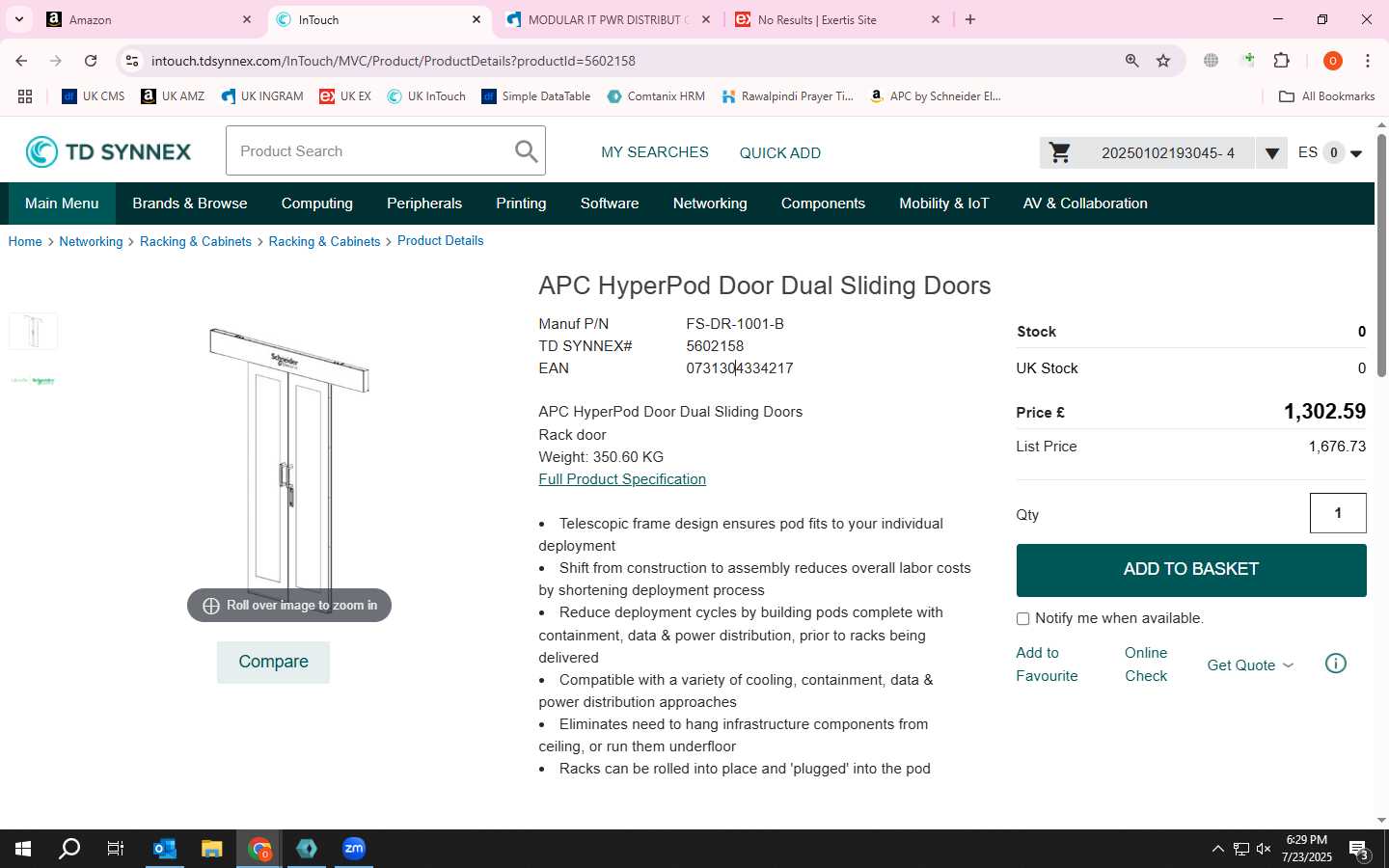Image resolution: width=1389 pixels, height=868 pixels.
Task: Open MY SEARCHES
Action: coord(655,152)
